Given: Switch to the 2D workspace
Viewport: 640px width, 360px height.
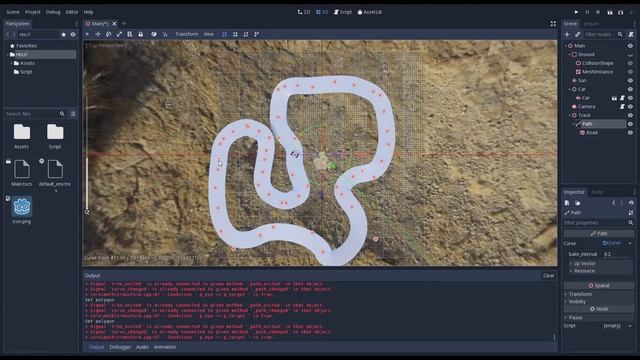Looking at the screenshot, I should [304, 12].
